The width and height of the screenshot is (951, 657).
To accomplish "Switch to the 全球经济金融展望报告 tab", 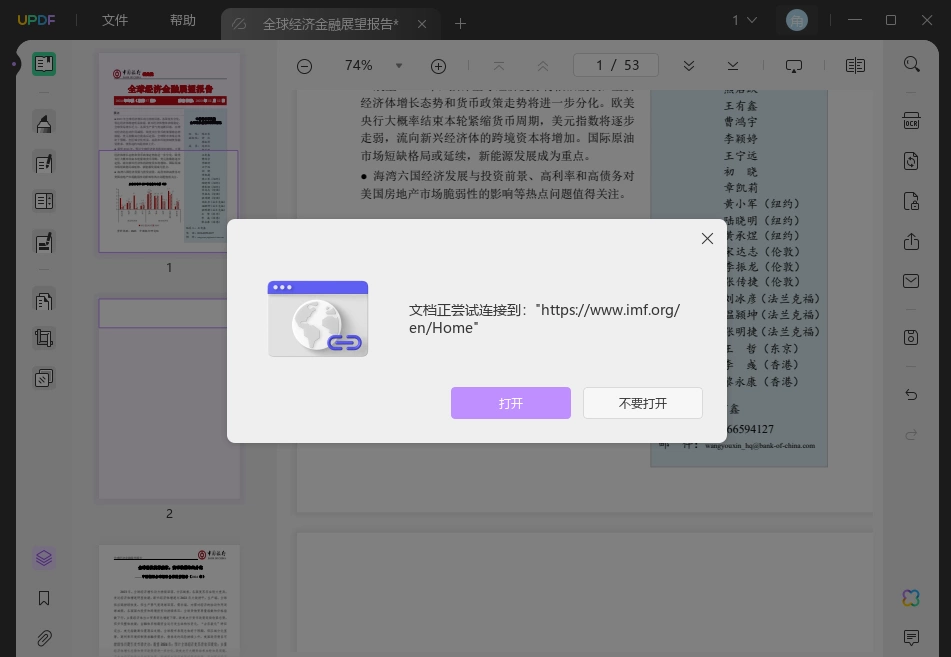I will 330,24.
